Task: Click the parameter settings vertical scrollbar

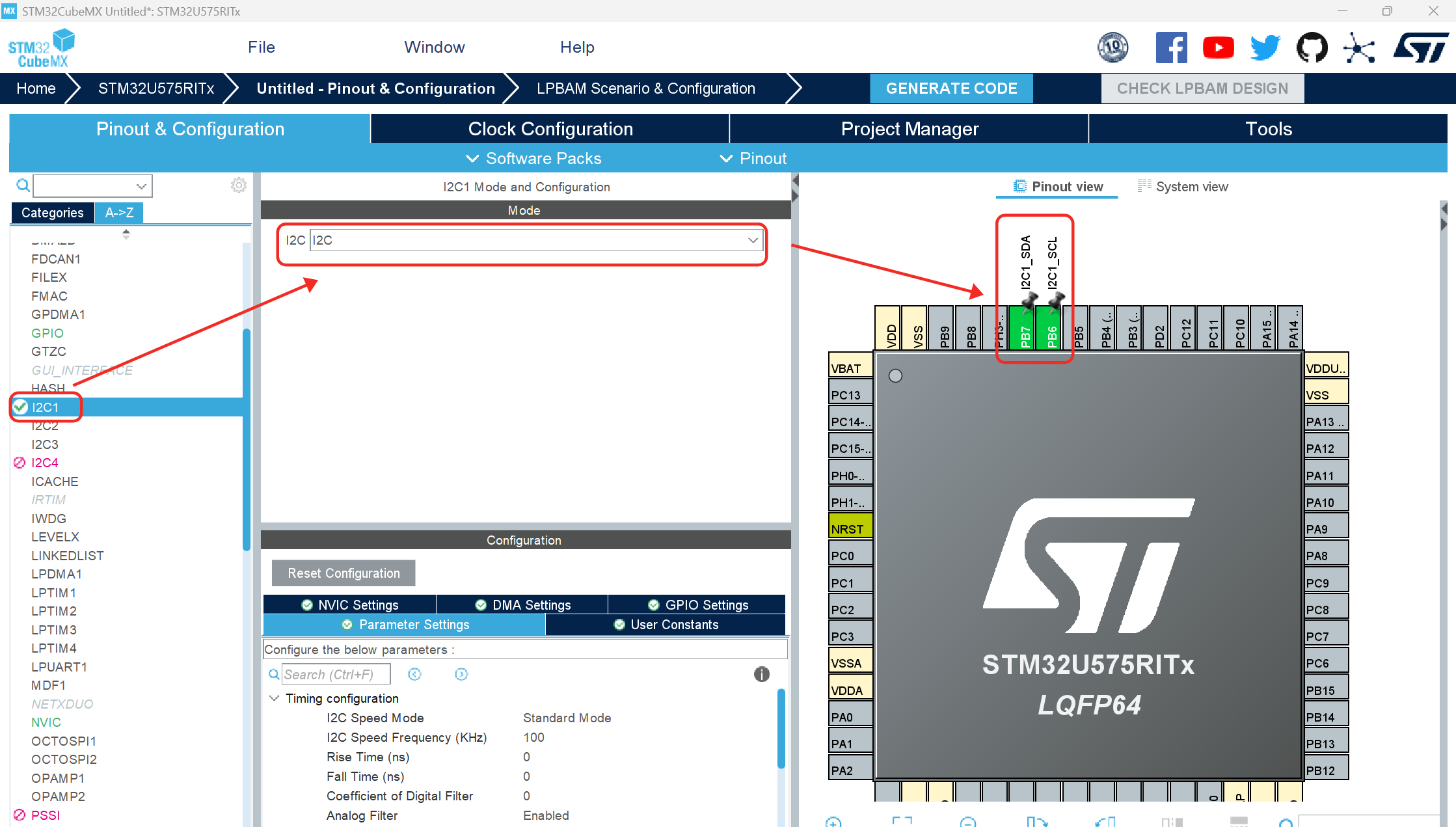Action: [x=781, y=729]
